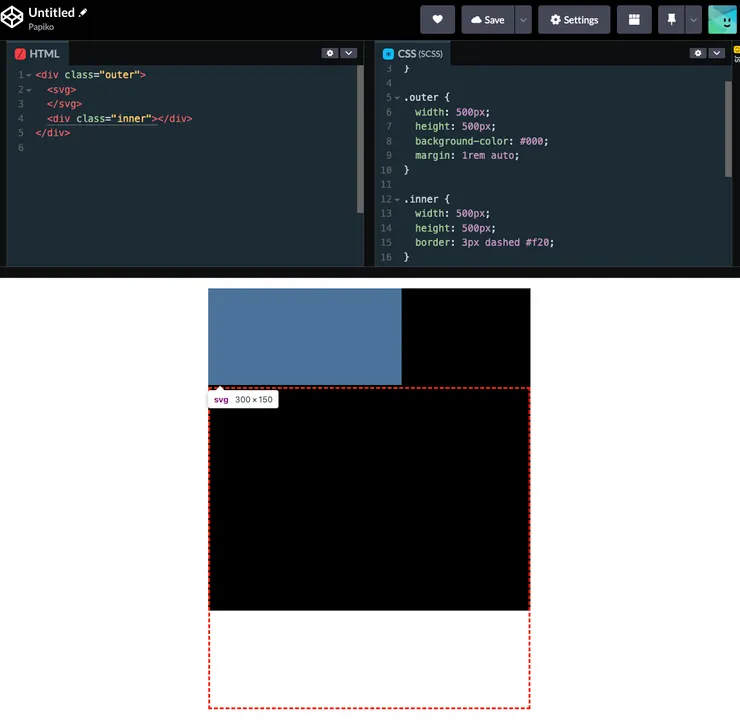Click the heart icon to love this pen
Image resolution: width=740 pixels, height=723 pixels.
point(437,20)
